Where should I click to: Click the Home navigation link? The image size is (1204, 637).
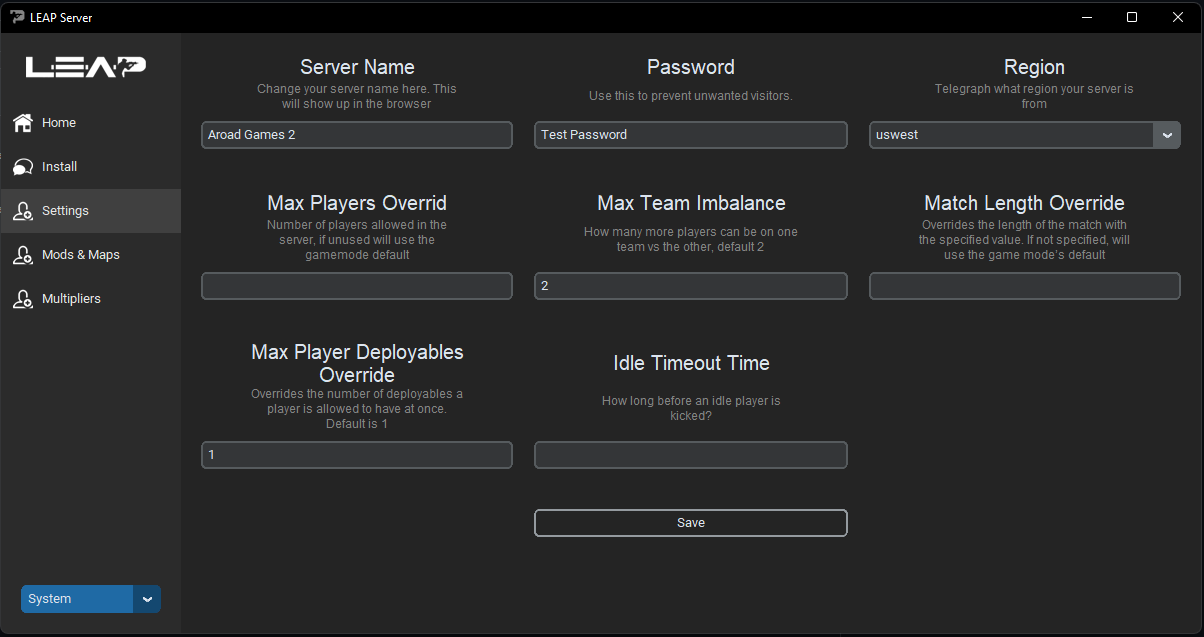tap(58, 122)
